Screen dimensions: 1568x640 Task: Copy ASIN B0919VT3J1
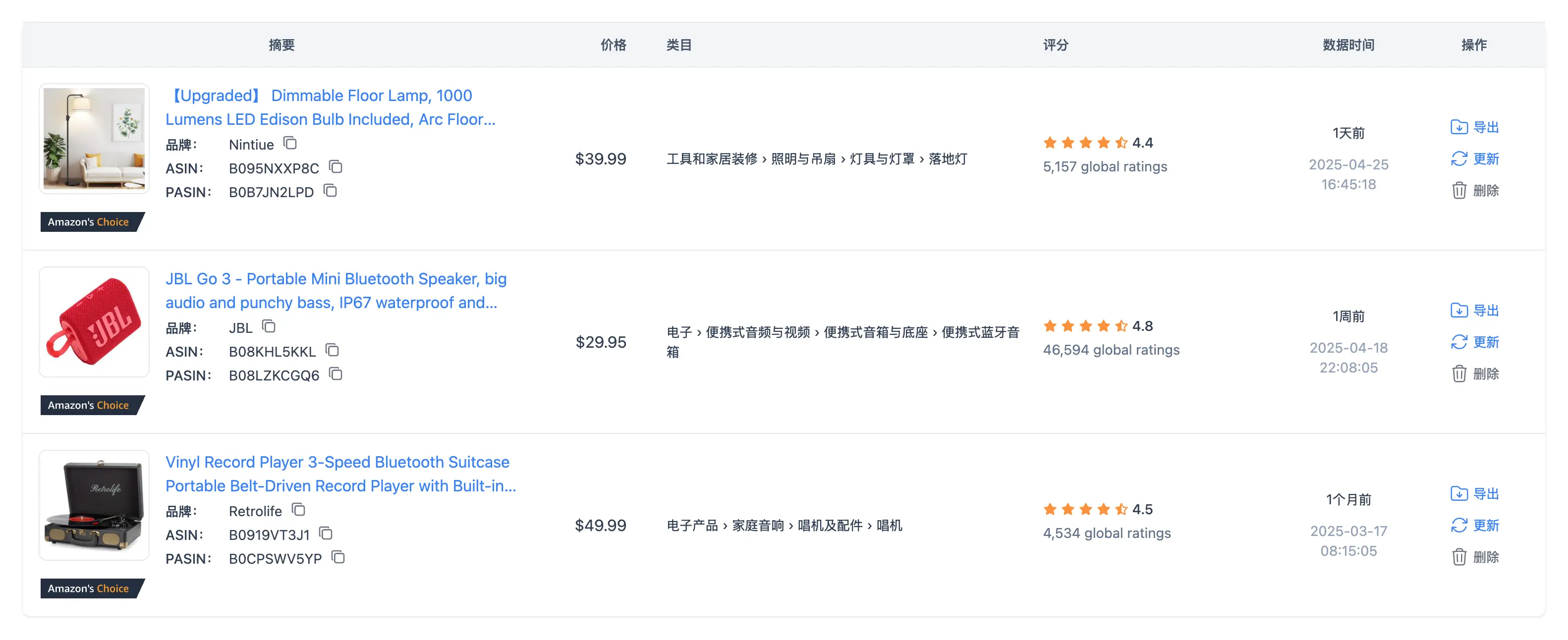pyautogui.click(x=326, y=533)
